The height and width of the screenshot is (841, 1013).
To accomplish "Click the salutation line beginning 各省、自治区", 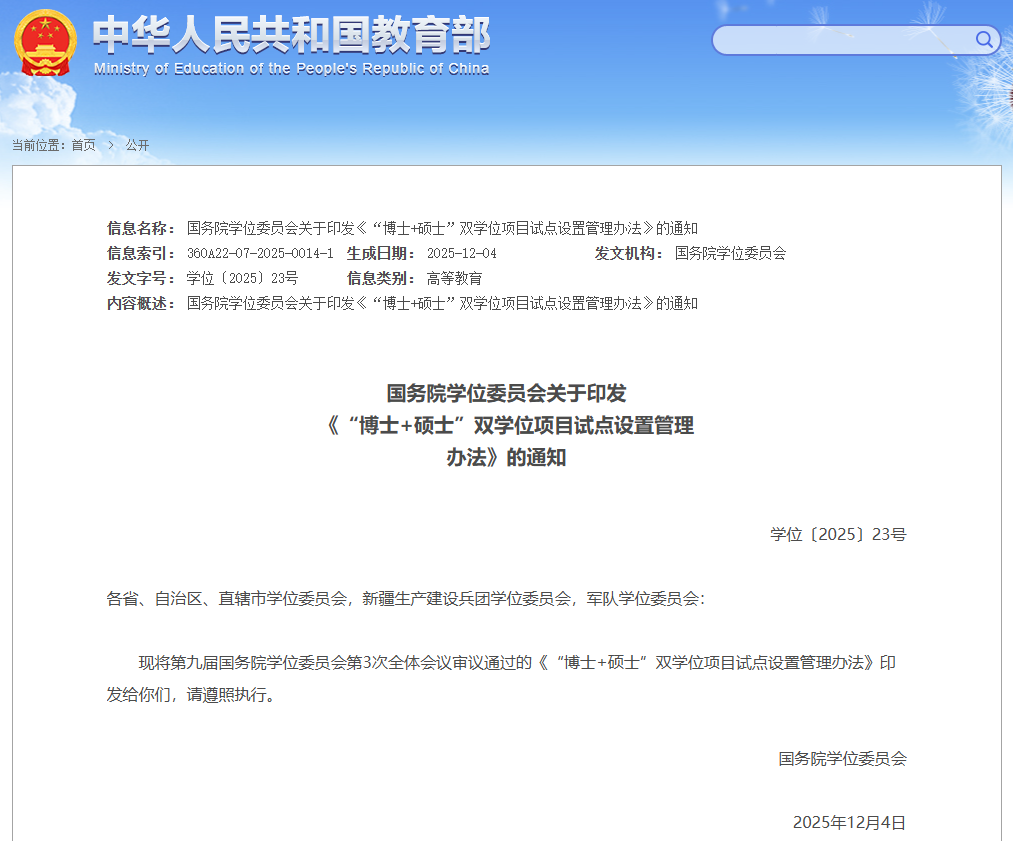I will 405,599.
